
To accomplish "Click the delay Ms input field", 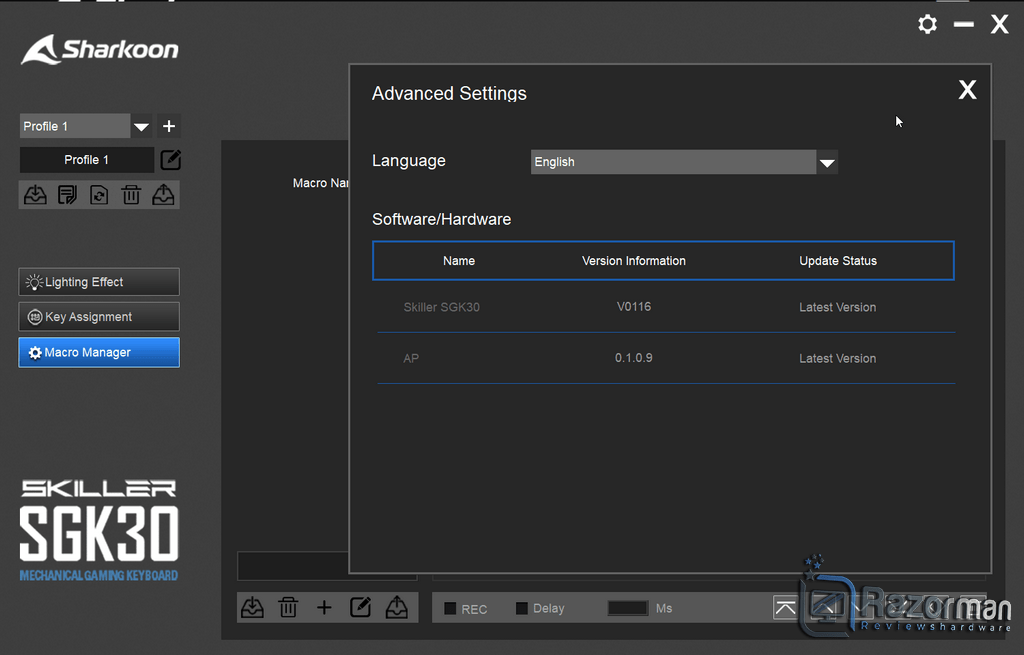I will (628, 608).
